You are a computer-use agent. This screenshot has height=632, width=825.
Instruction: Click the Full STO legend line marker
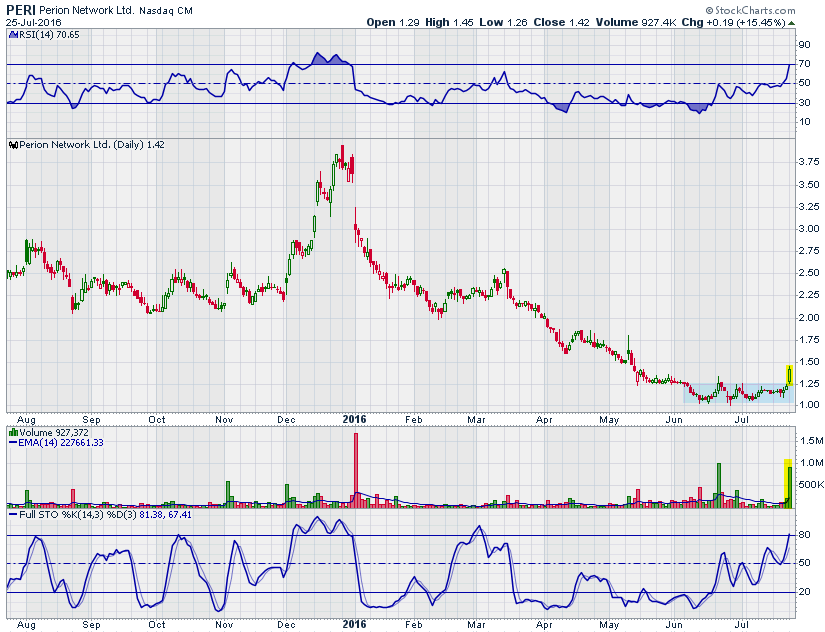[x=12, y=515]
